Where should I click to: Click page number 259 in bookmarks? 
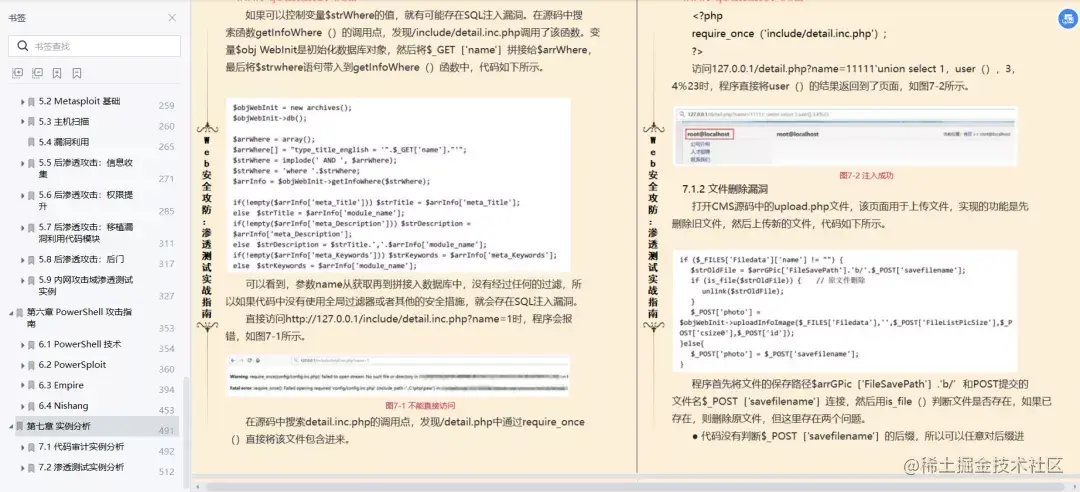(166, 106)
